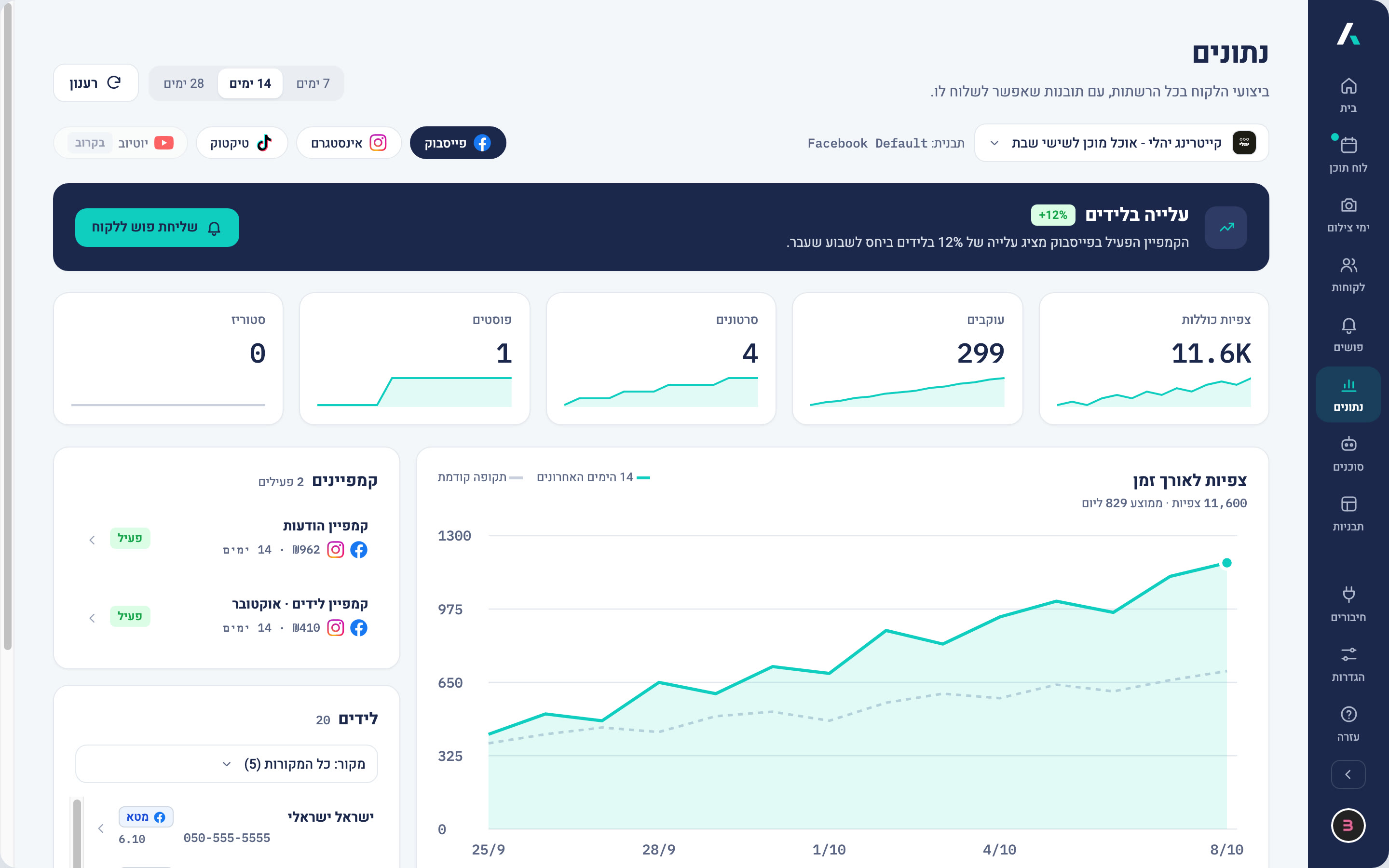Open the פוסטים 1 stat card
Viewport: 1389px width, 868px height.
[x=414, y=359]
